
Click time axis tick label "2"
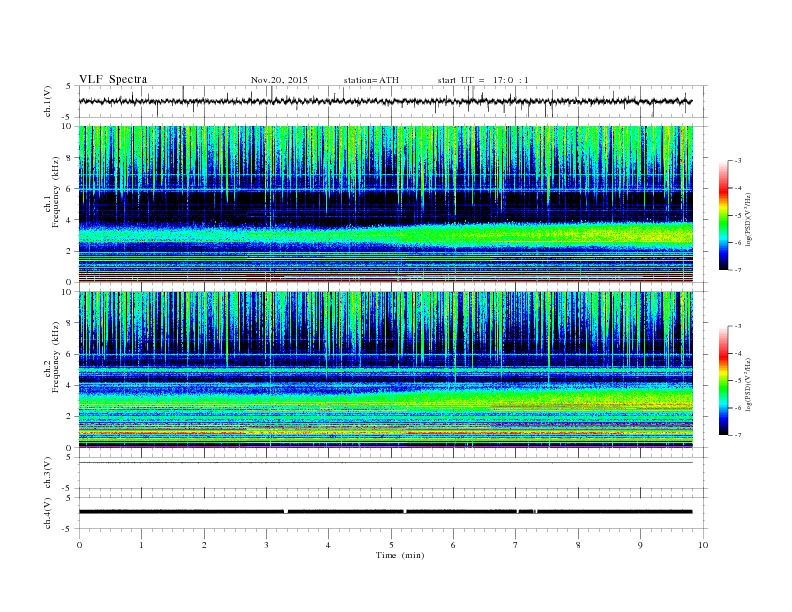(204, 545)
